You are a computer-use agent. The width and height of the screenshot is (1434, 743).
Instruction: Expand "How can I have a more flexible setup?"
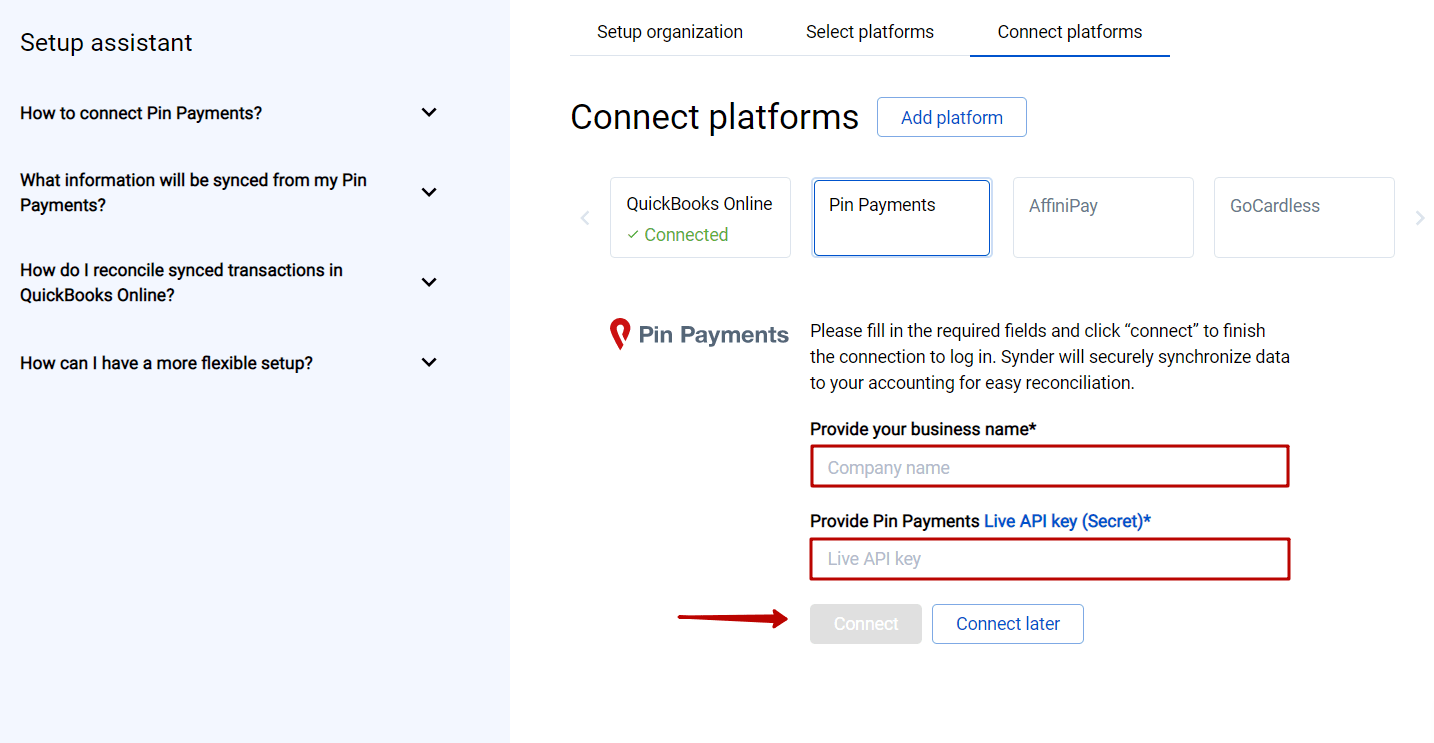point(428,362)
